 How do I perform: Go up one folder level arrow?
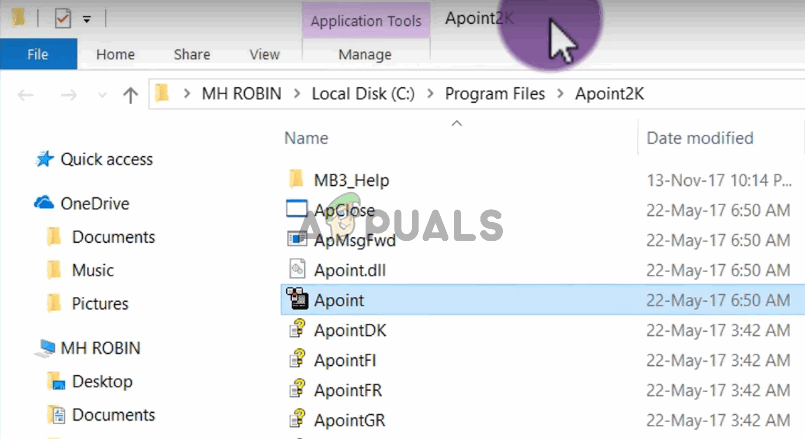pos(130,94)
